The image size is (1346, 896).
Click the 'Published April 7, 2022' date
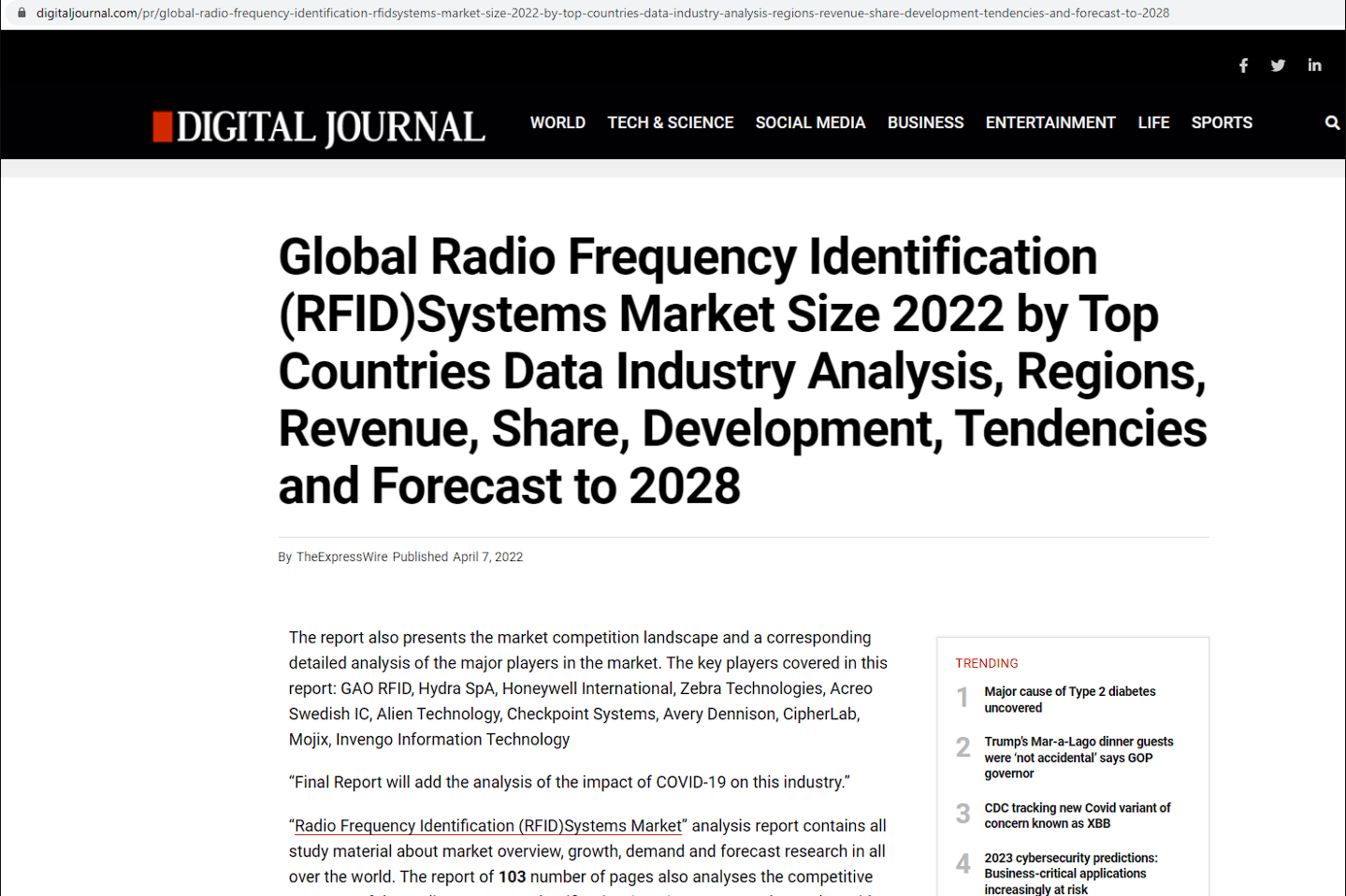[457, 556]
